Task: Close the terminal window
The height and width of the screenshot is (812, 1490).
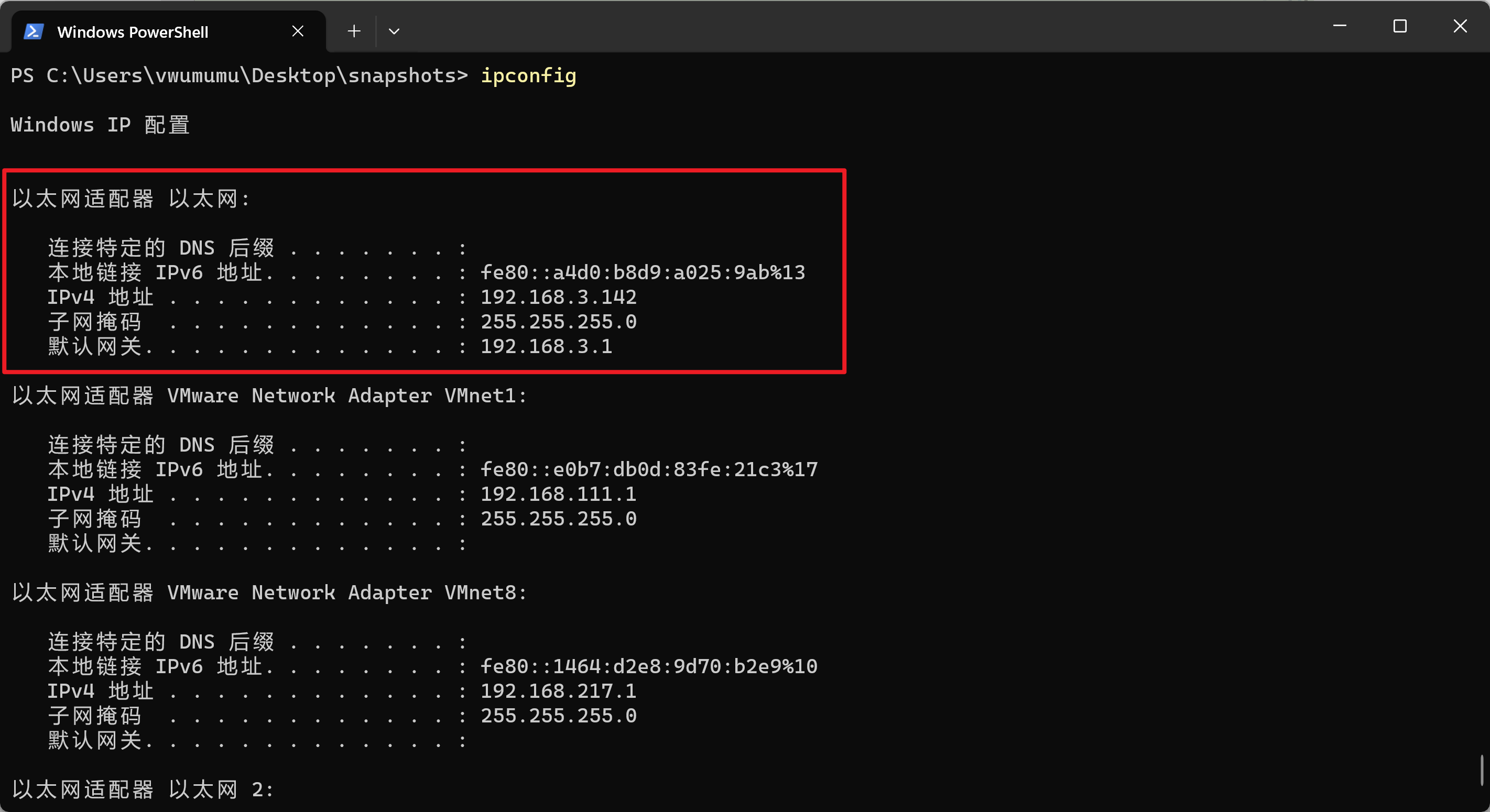Action: point(1460,26)
